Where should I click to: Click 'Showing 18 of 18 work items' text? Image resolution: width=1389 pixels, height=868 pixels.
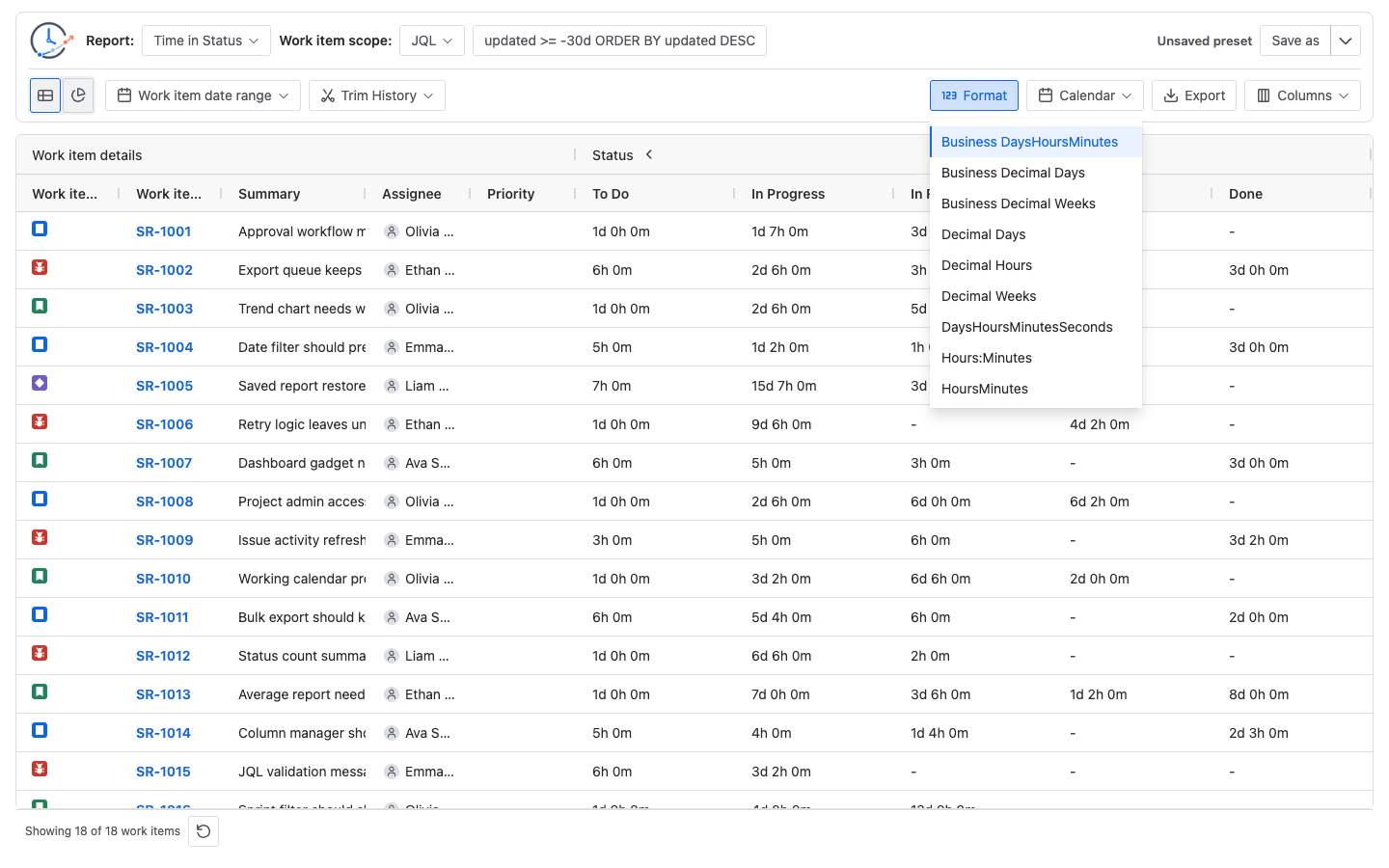(102, 831)
